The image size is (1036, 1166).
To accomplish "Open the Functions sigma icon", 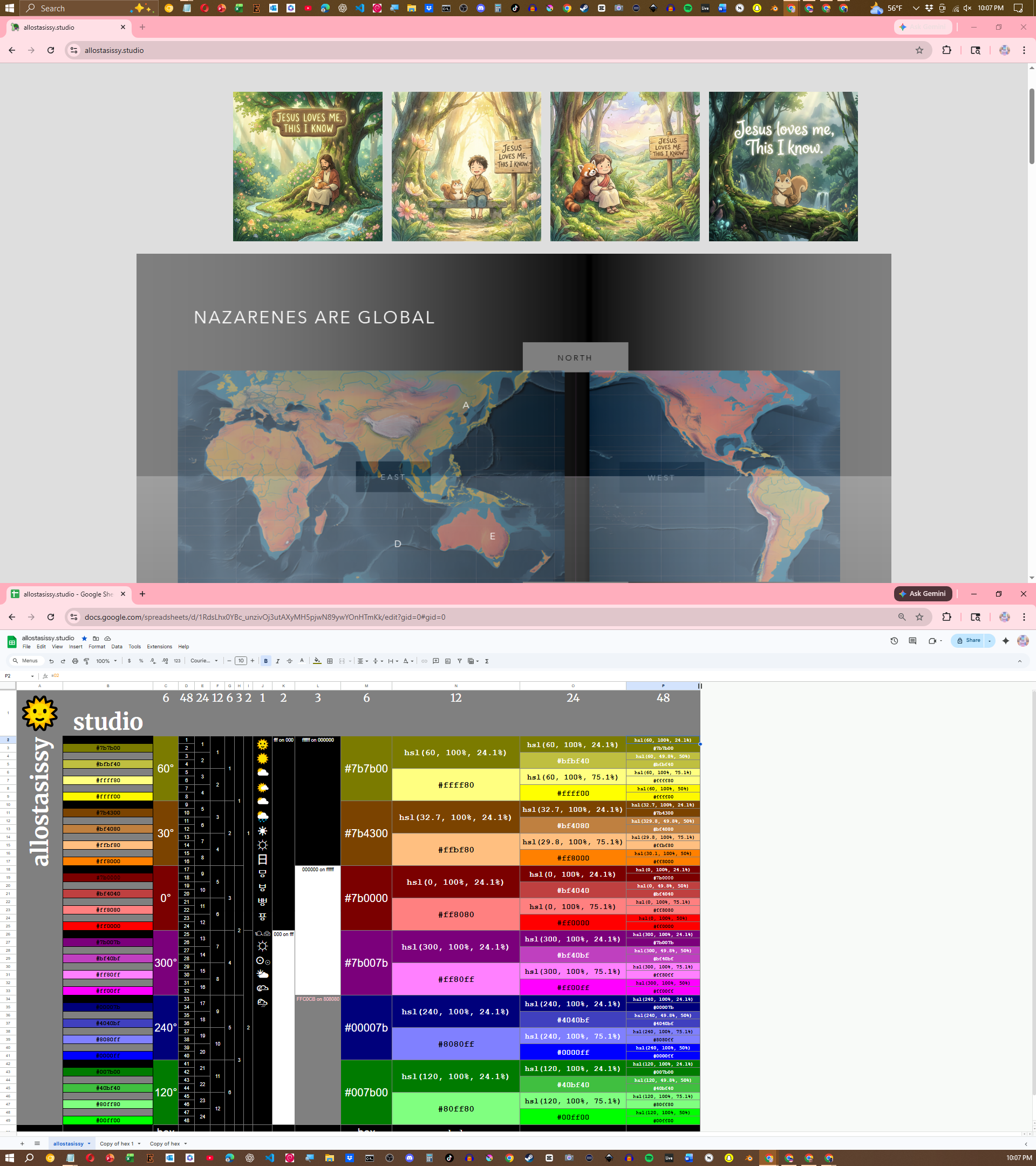I will [x=487, y=661].
